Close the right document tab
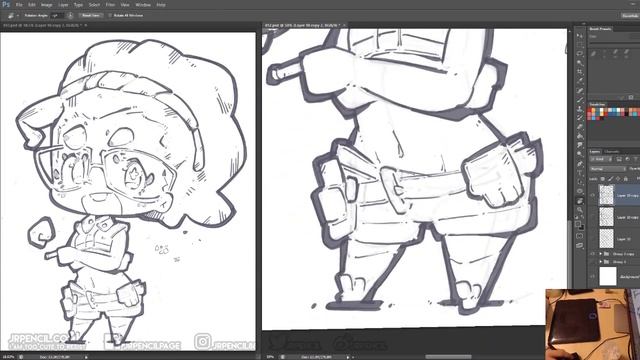This screenshot has height=360, width=640. point(344,25)
